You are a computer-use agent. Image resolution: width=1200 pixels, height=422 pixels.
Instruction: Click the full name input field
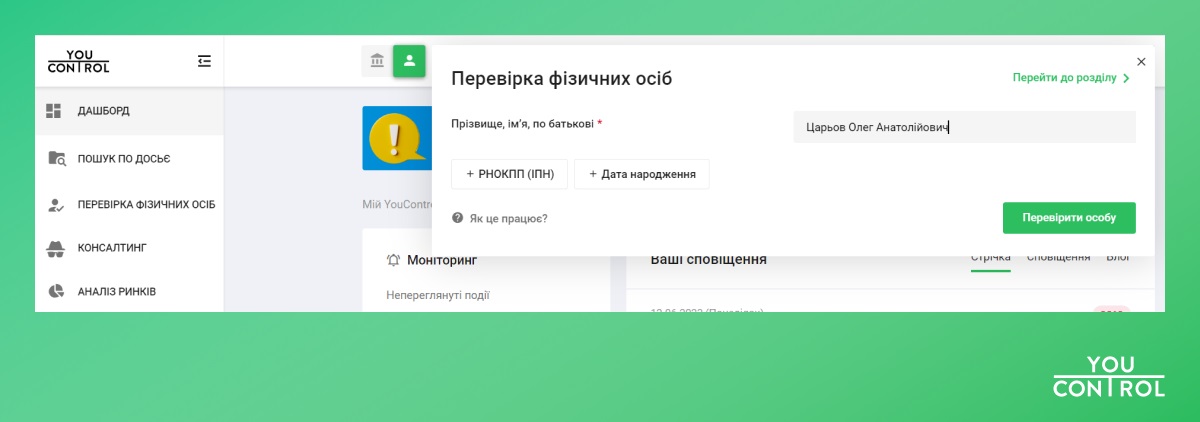(x=964, y=127)
